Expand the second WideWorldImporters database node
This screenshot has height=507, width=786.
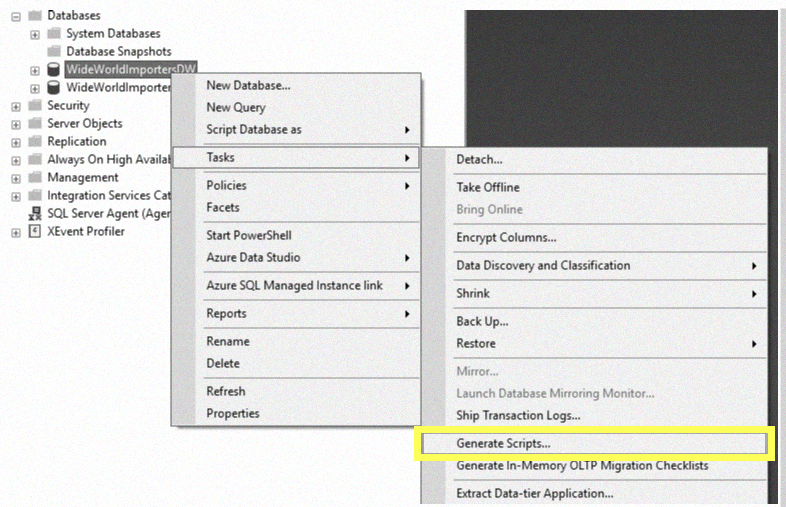coord(35,89)
